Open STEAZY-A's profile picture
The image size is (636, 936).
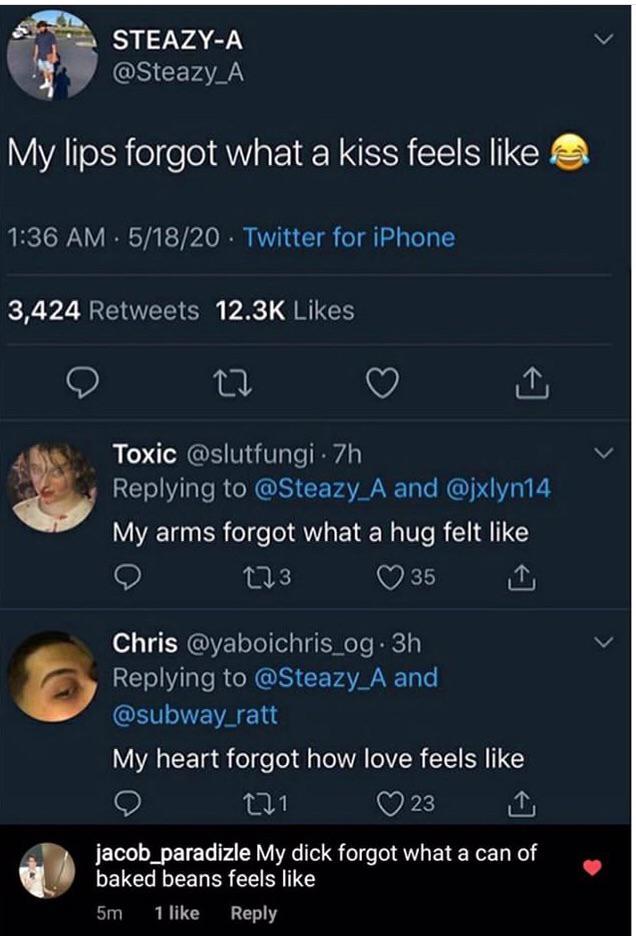[x=52, y=56]
